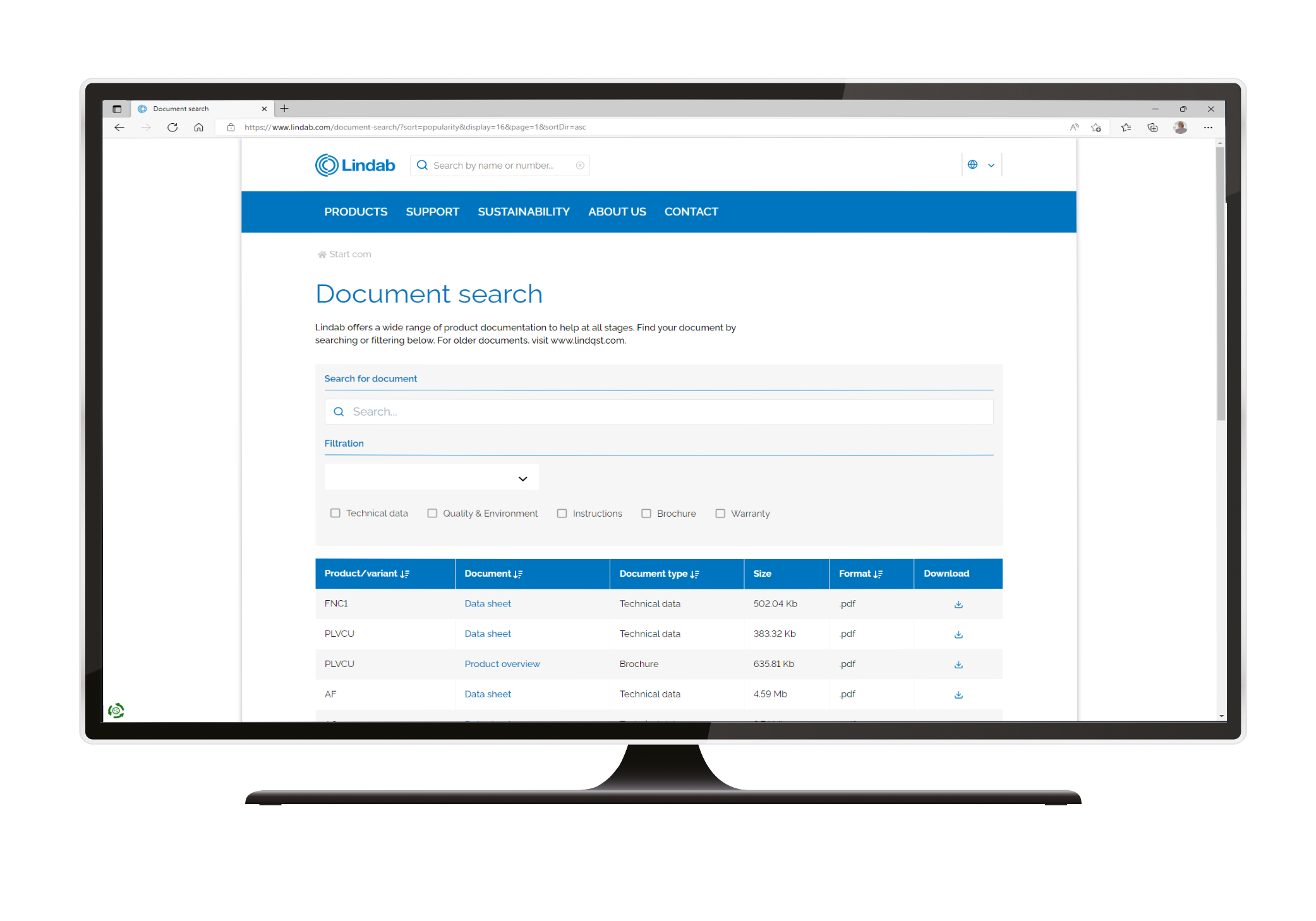The height and width of the screenshot is (921, 1316).
Task: Download the FNC1 data sheet
Action: (x=958, y=605)
